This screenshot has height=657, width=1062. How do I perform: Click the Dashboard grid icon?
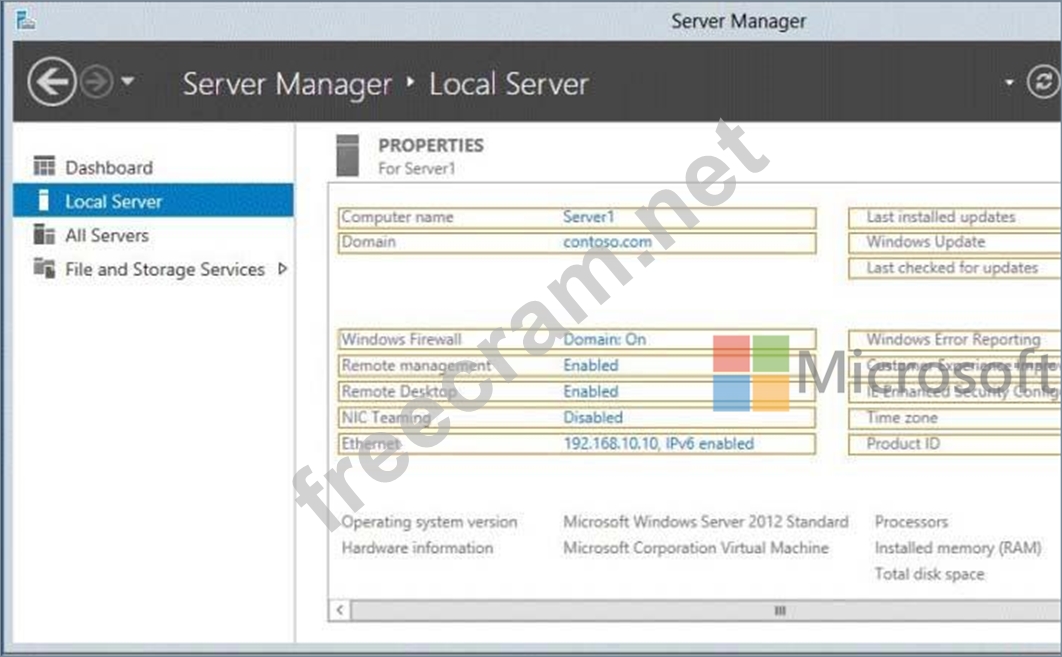pyautogui.click(x=45, y=166)
